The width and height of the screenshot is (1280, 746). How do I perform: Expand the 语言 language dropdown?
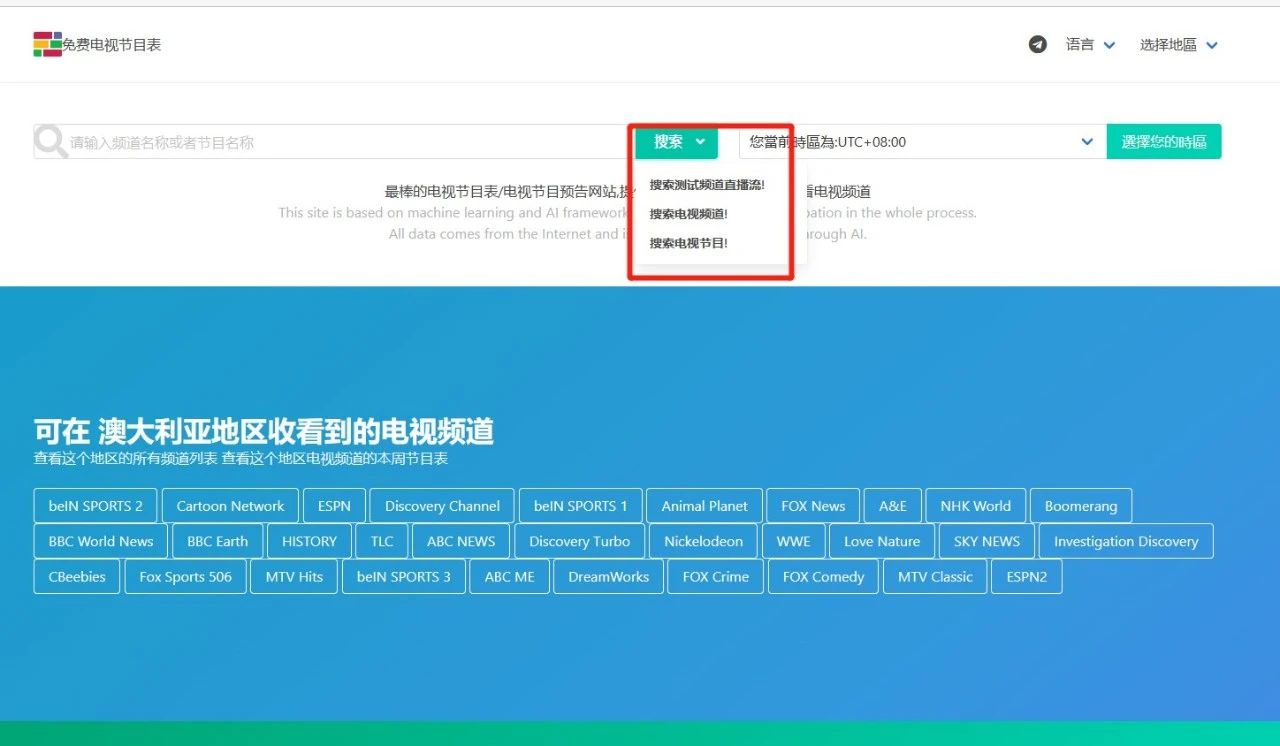[x=1089, y=44]
